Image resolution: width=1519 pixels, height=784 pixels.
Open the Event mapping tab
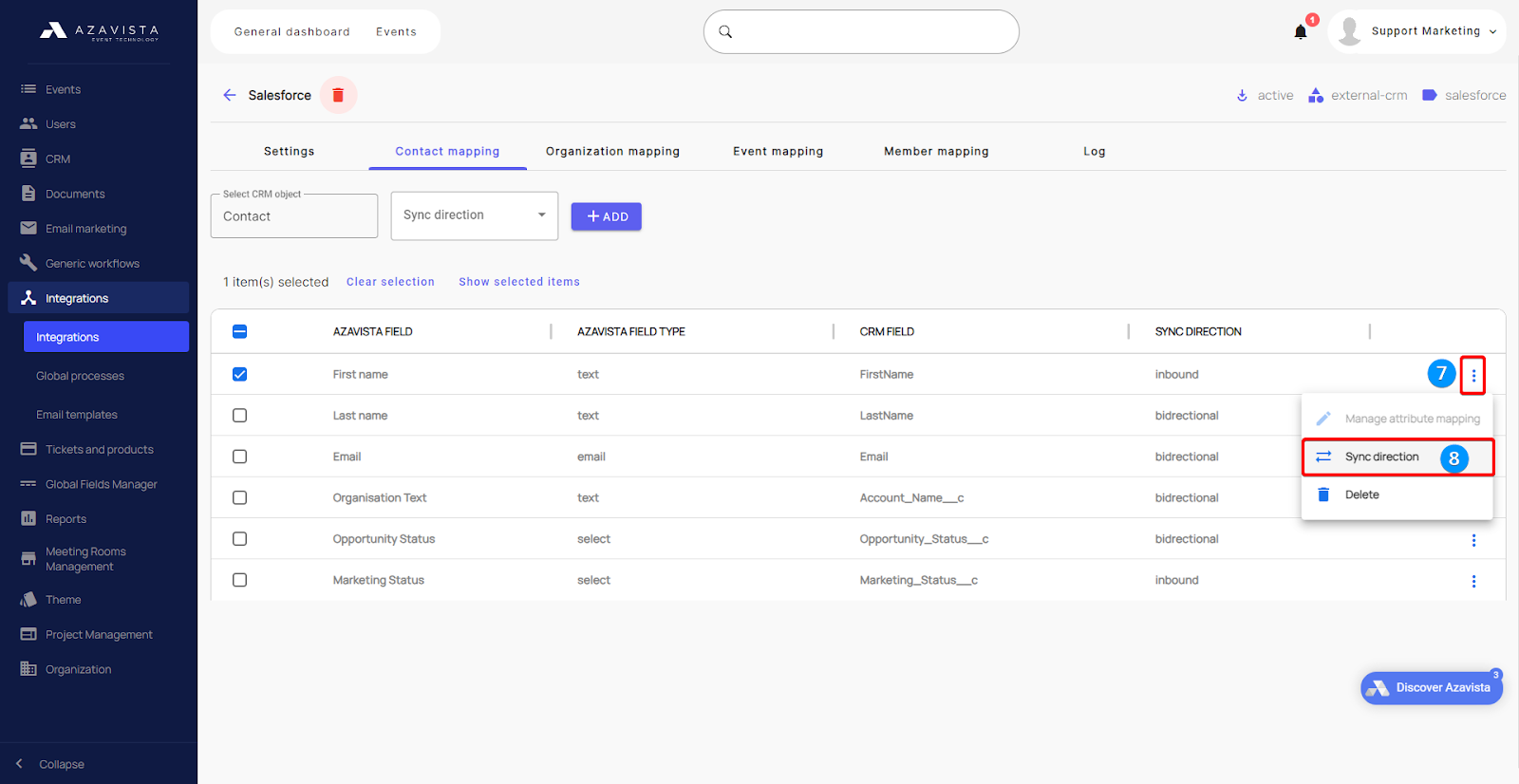coord(778,151)
